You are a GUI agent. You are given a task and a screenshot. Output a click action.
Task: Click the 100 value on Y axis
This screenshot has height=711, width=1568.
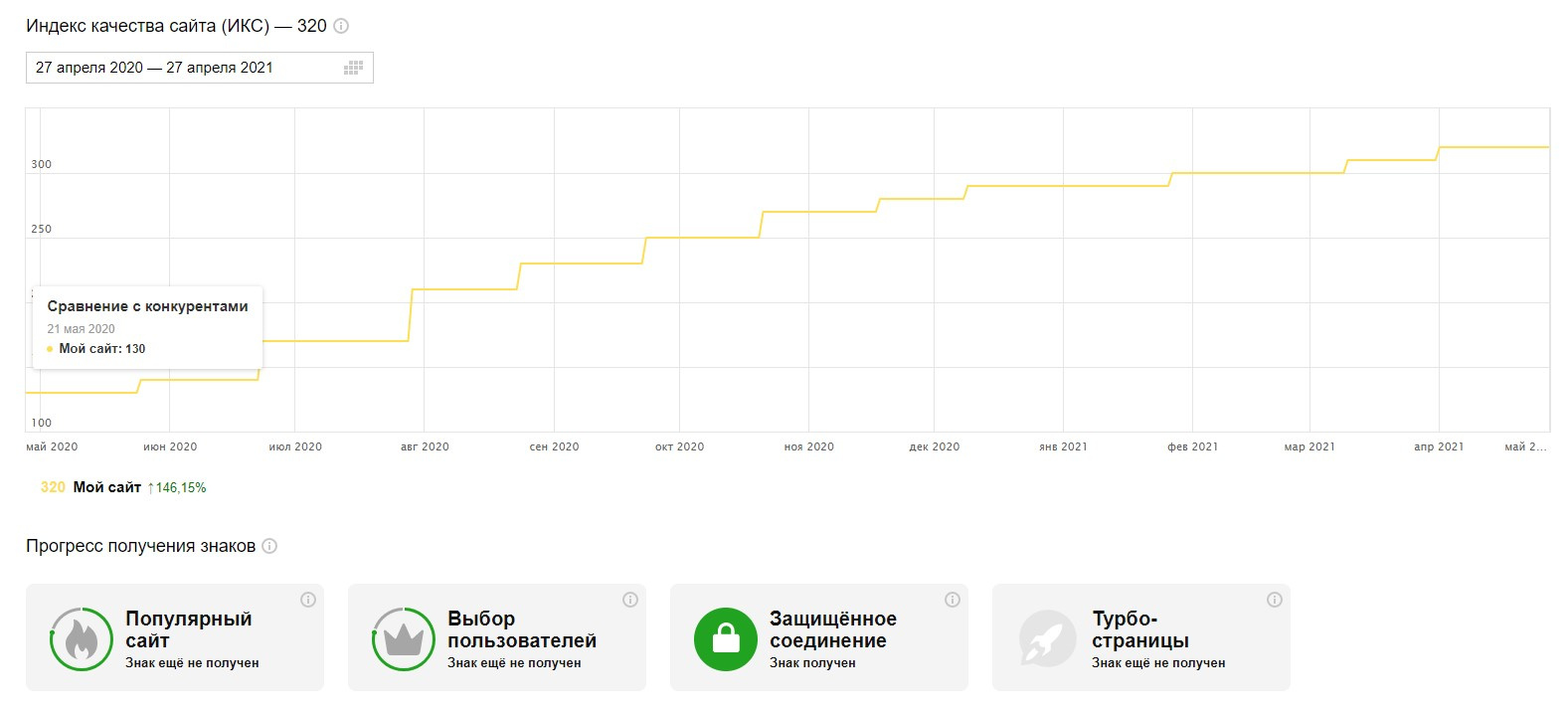point(42,423)
